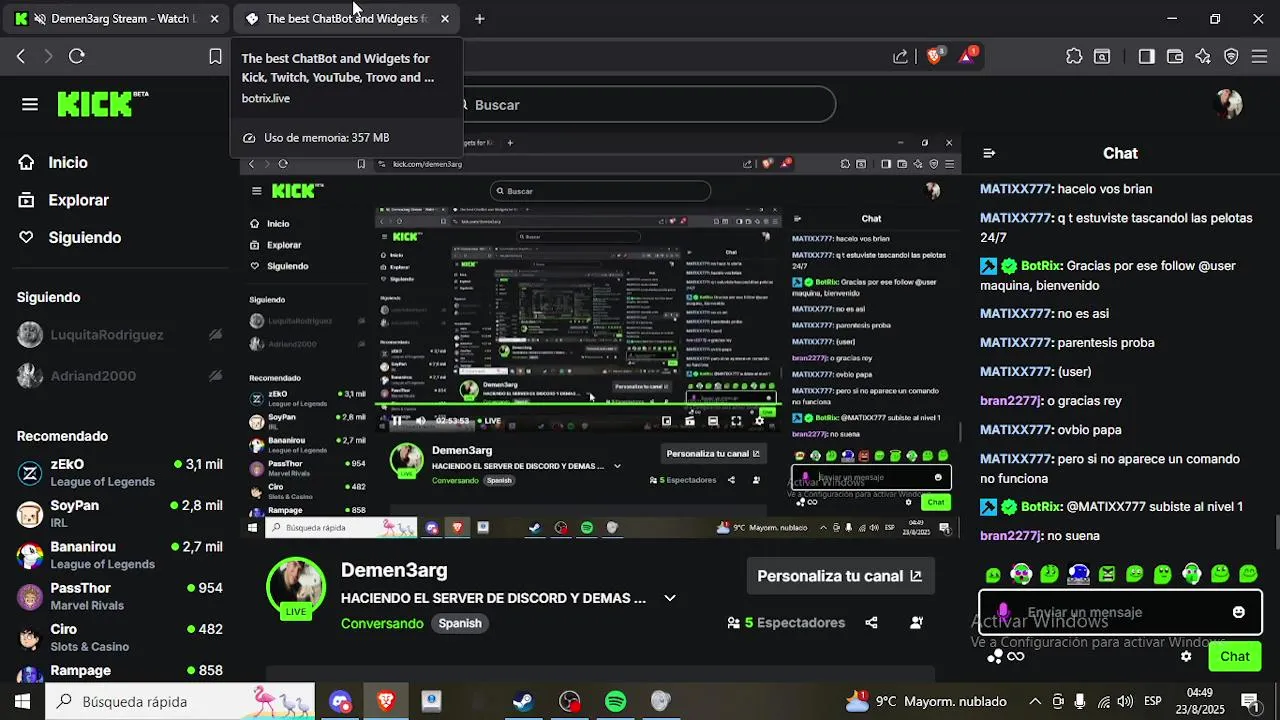
Task: Send the message with the green Chat button
Action: pos(1234,656)
